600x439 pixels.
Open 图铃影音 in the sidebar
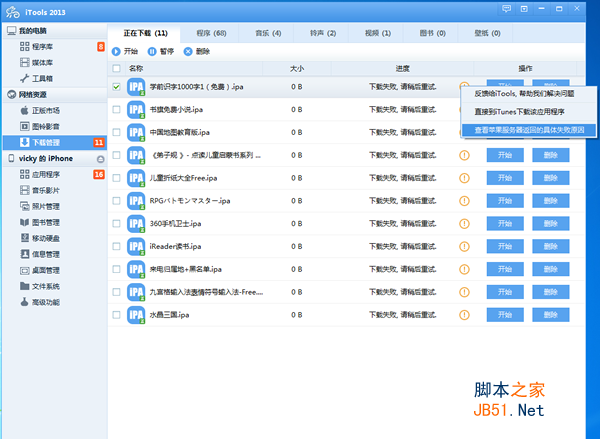(55, 126)
